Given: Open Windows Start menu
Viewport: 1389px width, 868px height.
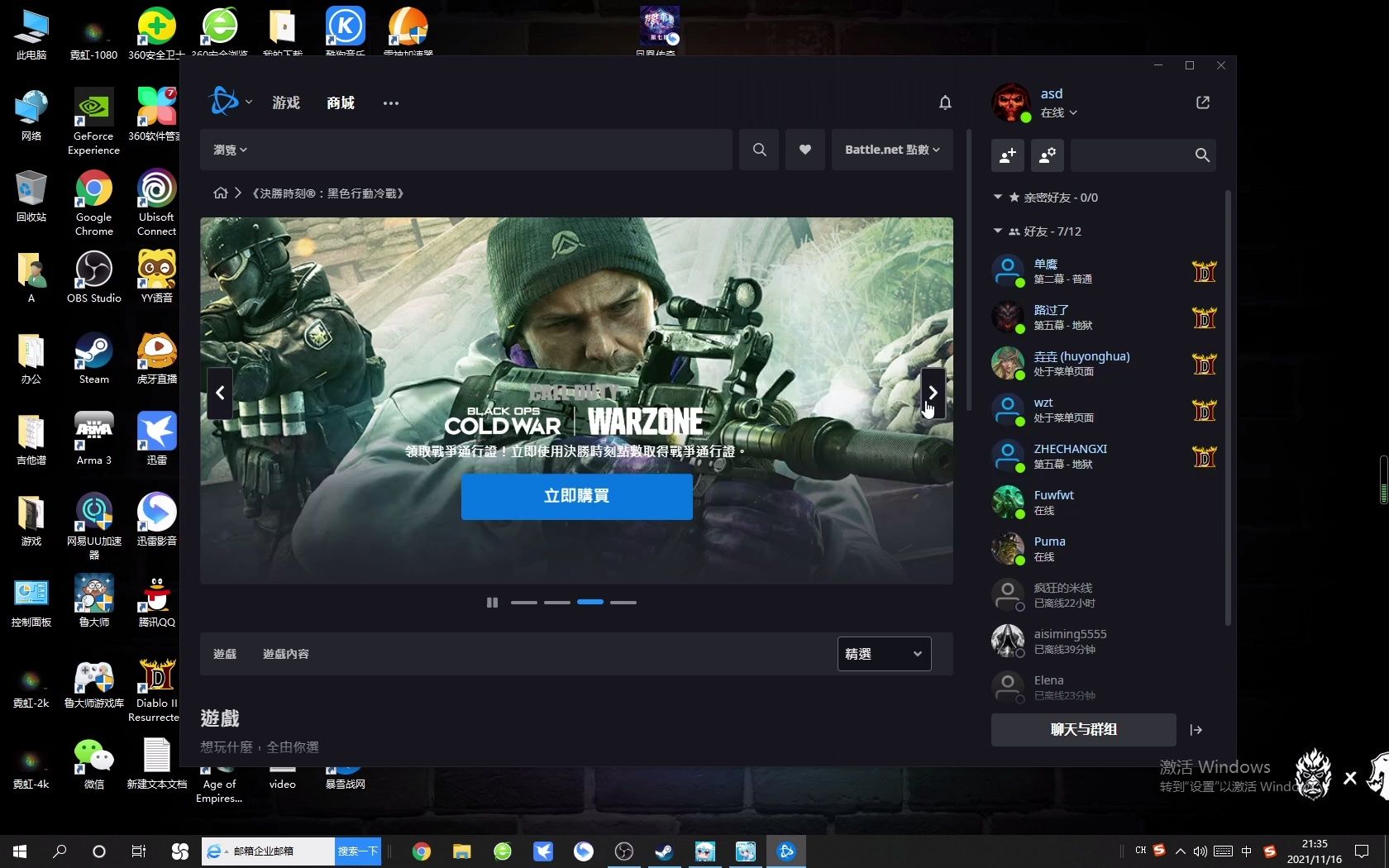Looking at the screenshot, I should [20, 851].
